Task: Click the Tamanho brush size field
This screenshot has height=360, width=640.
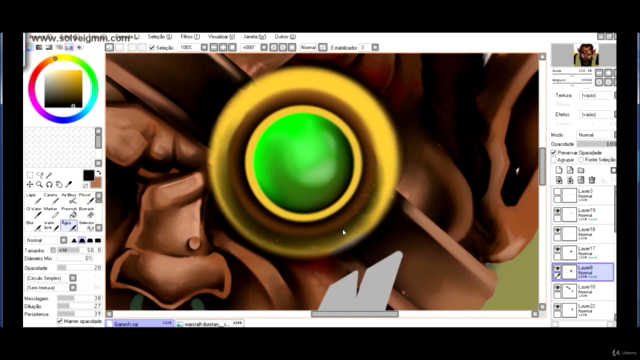Action: [80, 250]
